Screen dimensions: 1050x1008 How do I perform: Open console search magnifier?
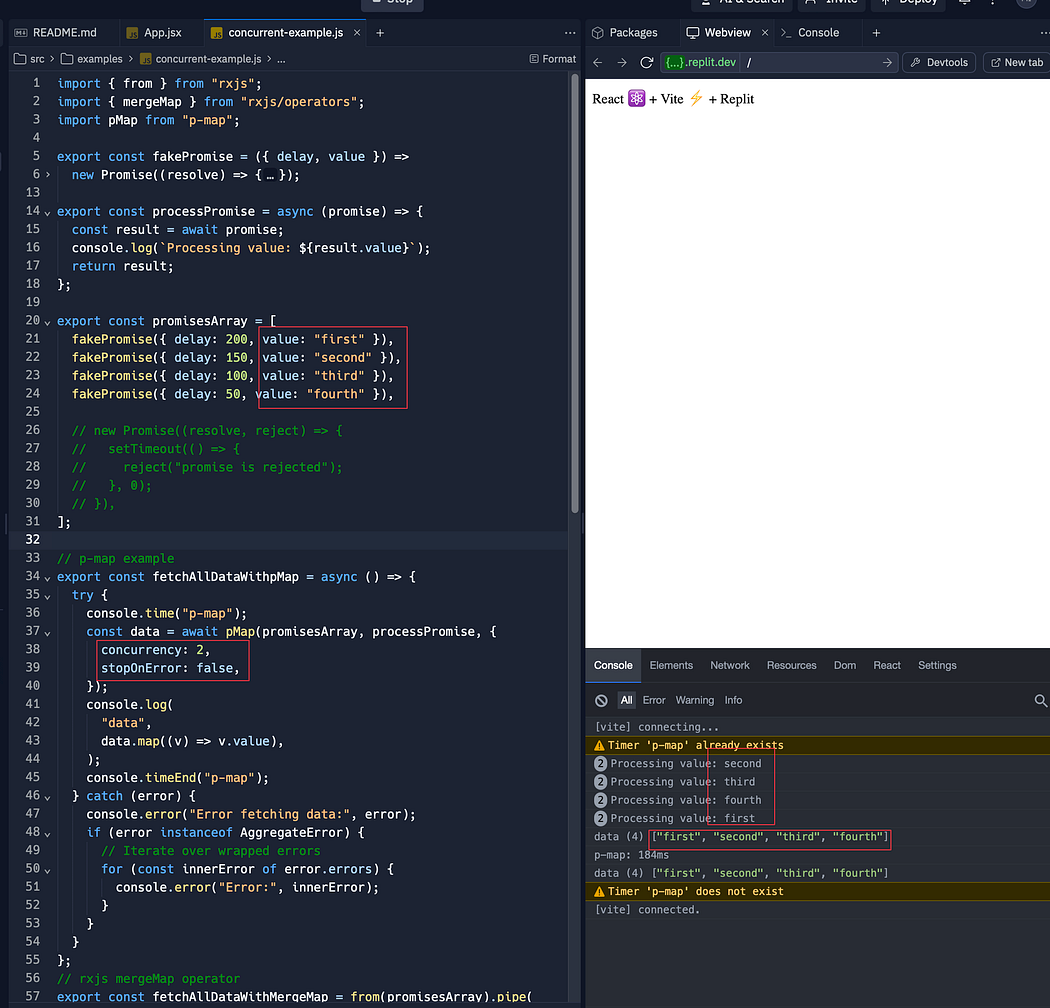[1040, 701]
